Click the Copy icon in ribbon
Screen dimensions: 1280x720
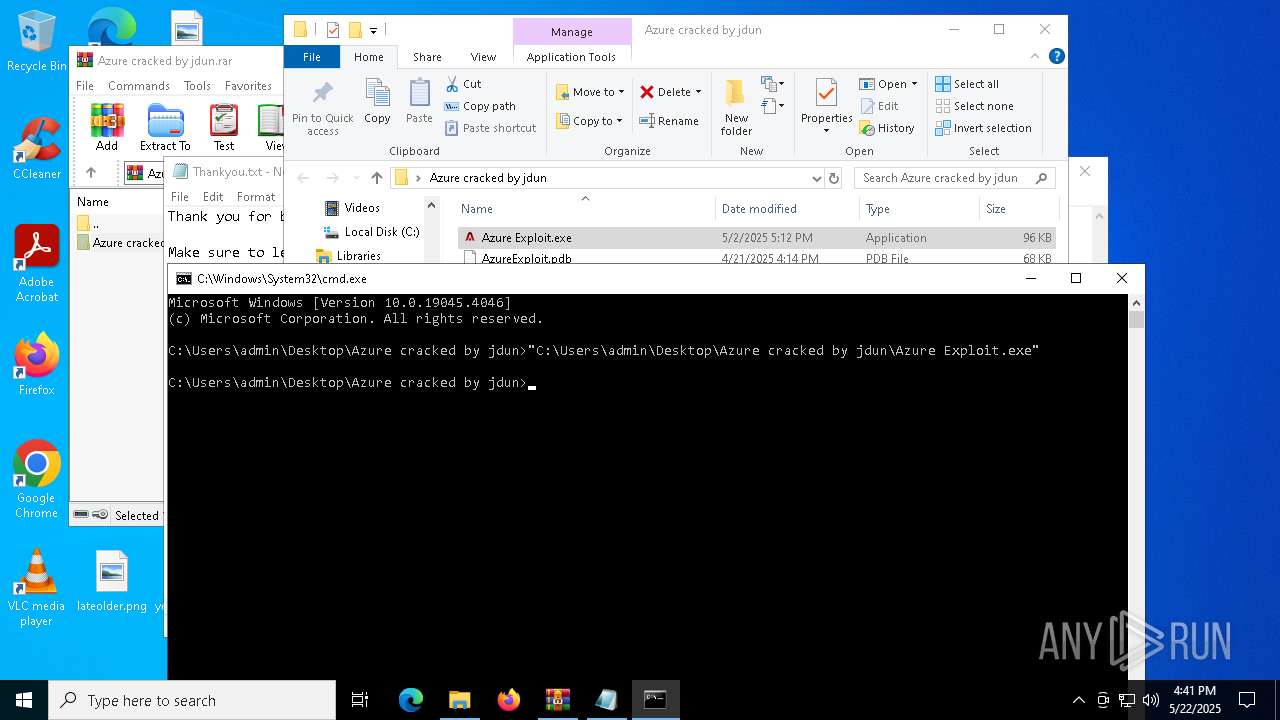[377, 102]
